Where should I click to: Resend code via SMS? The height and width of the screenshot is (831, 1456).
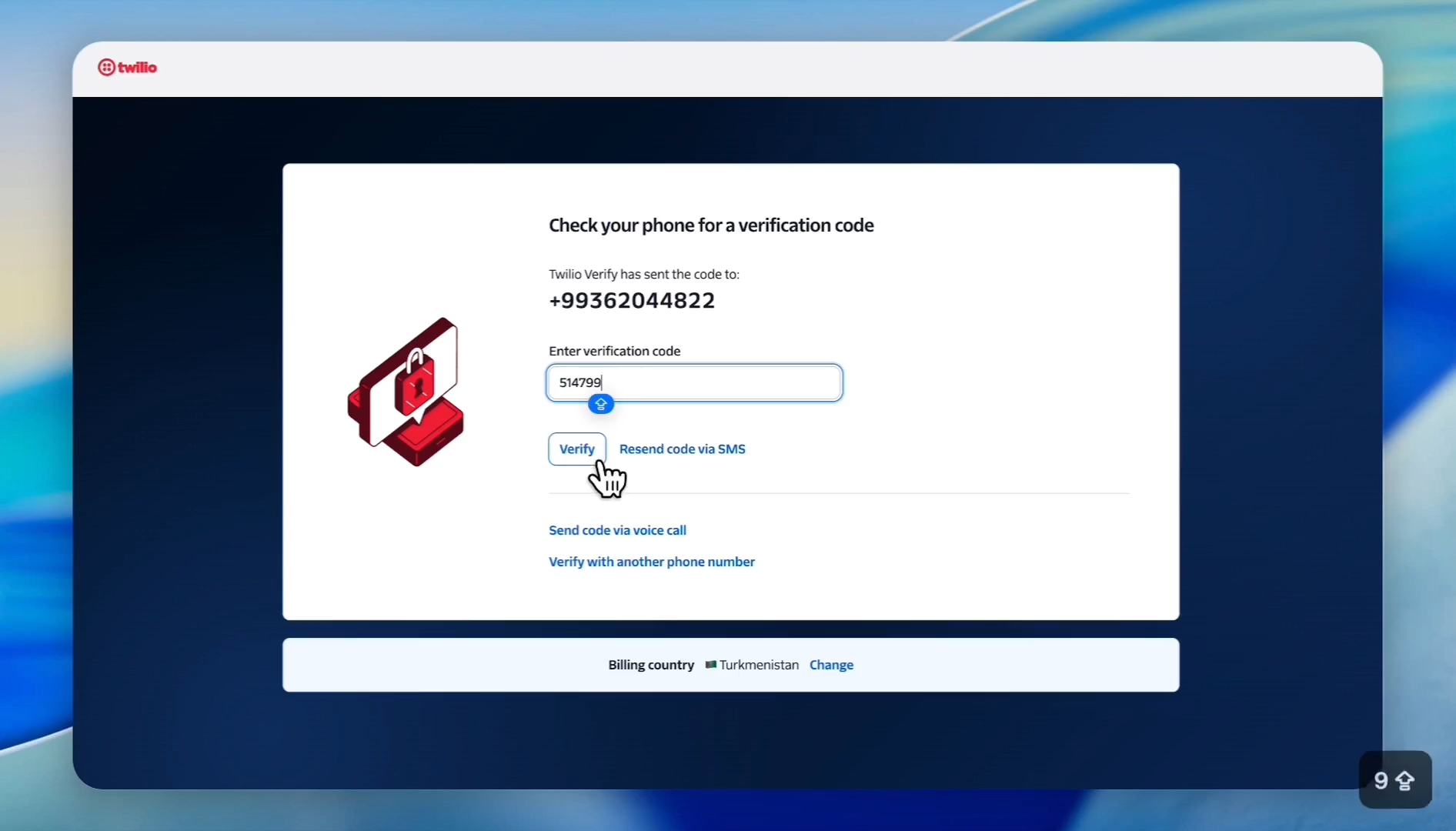point(682,449)
